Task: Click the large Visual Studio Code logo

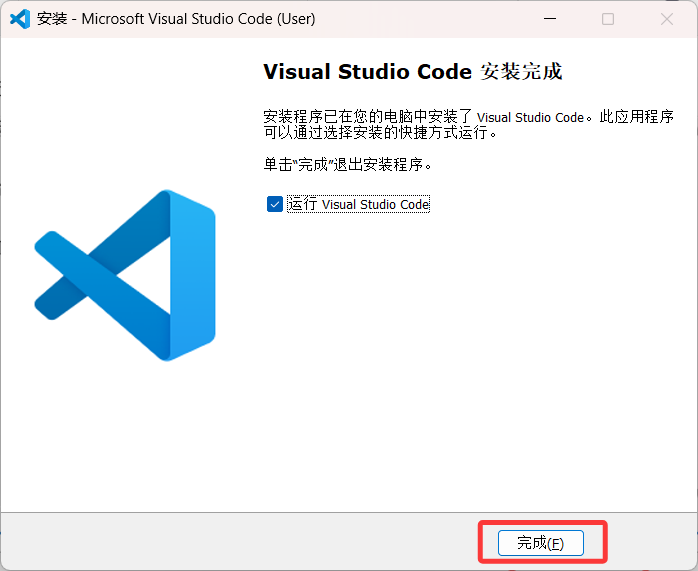Action: pyautogui.click(x=125, y=275)
